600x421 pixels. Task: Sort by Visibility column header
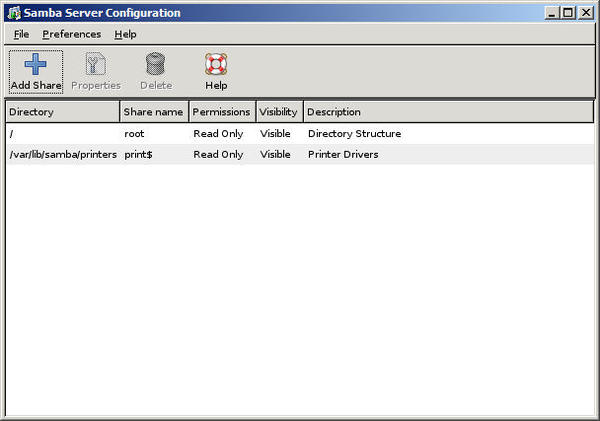[279, 112]
